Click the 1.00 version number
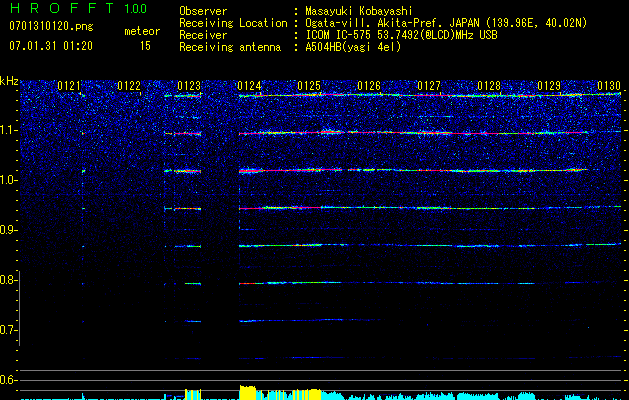629x400 pixels. [x=136, y=8]
